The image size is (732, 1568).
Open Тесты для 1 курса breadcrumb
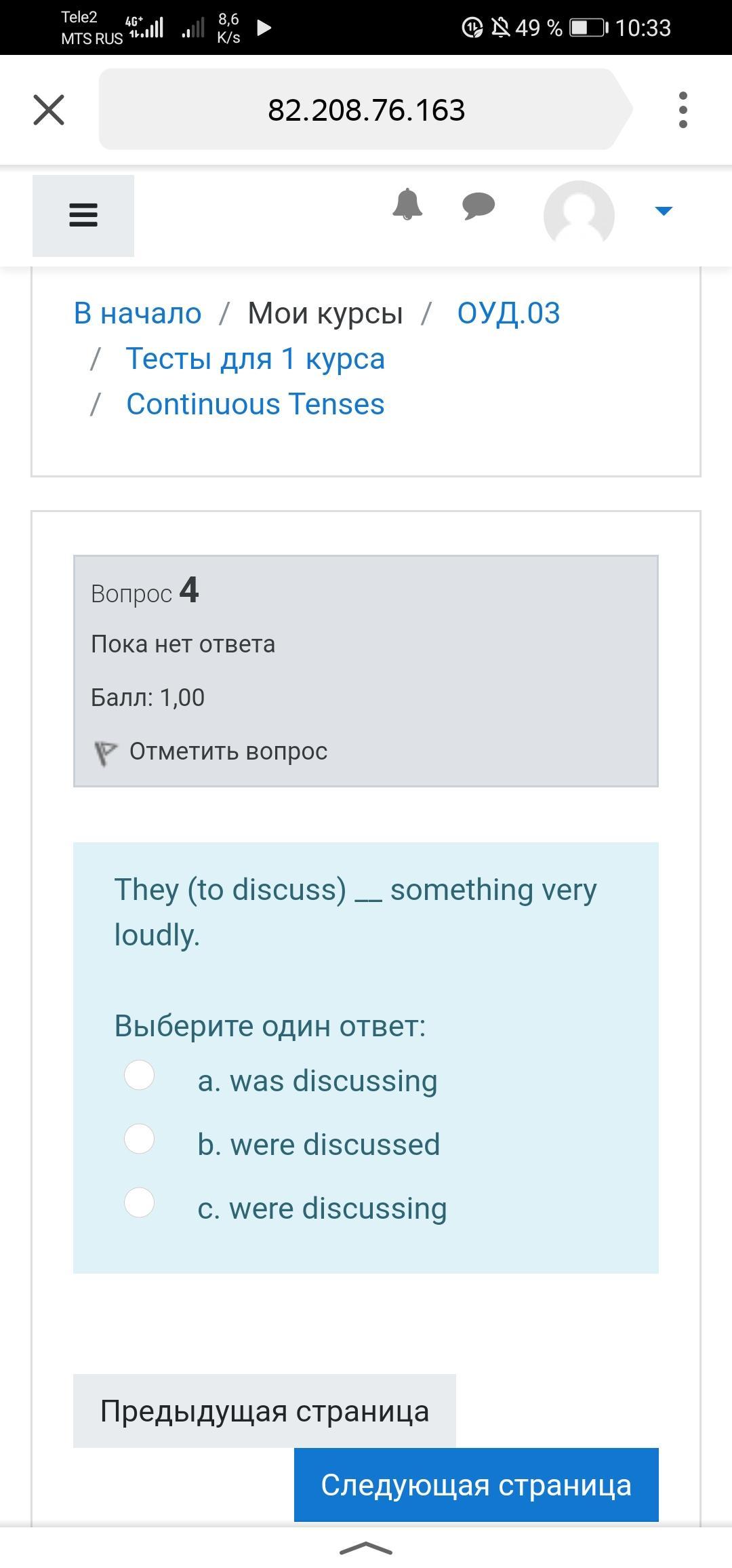[x=255, y=359]
